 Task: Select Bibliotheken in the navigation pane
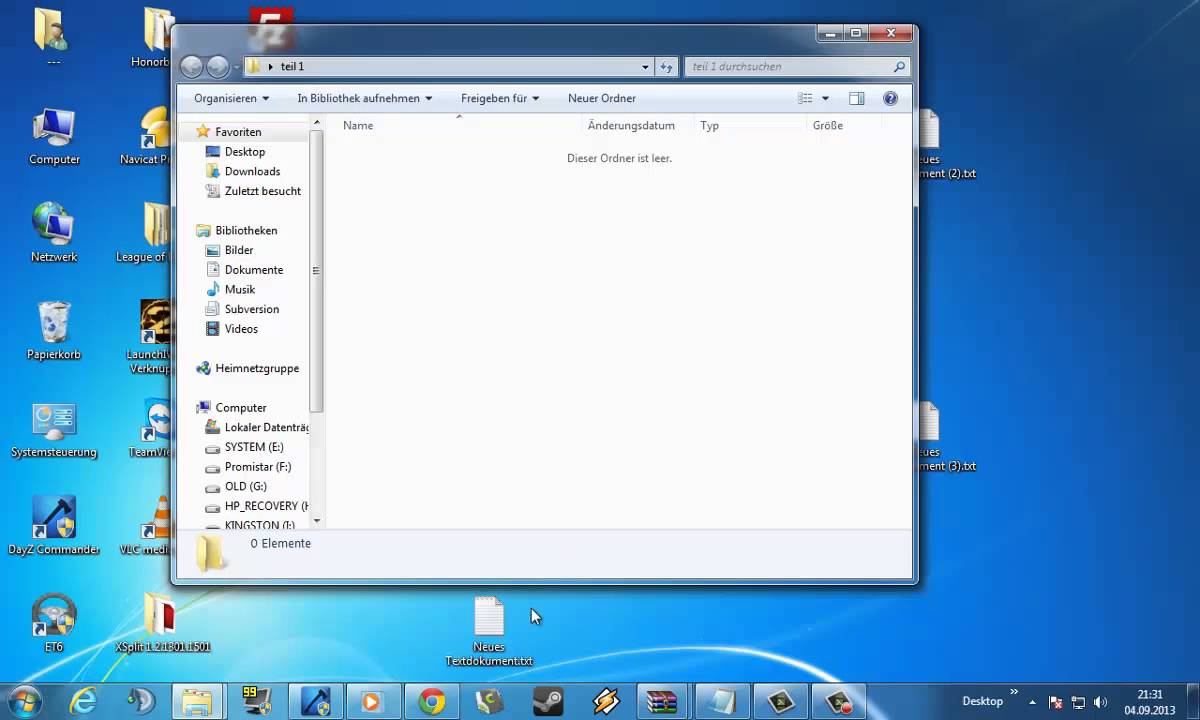[x=246, y=230]
